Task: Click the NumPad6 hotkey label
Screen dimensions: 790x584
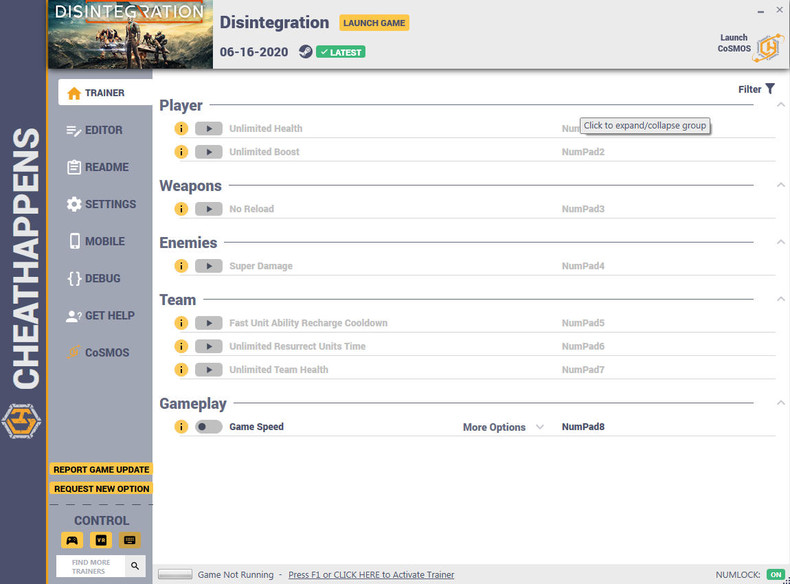Action: click(x=583, y=346)
